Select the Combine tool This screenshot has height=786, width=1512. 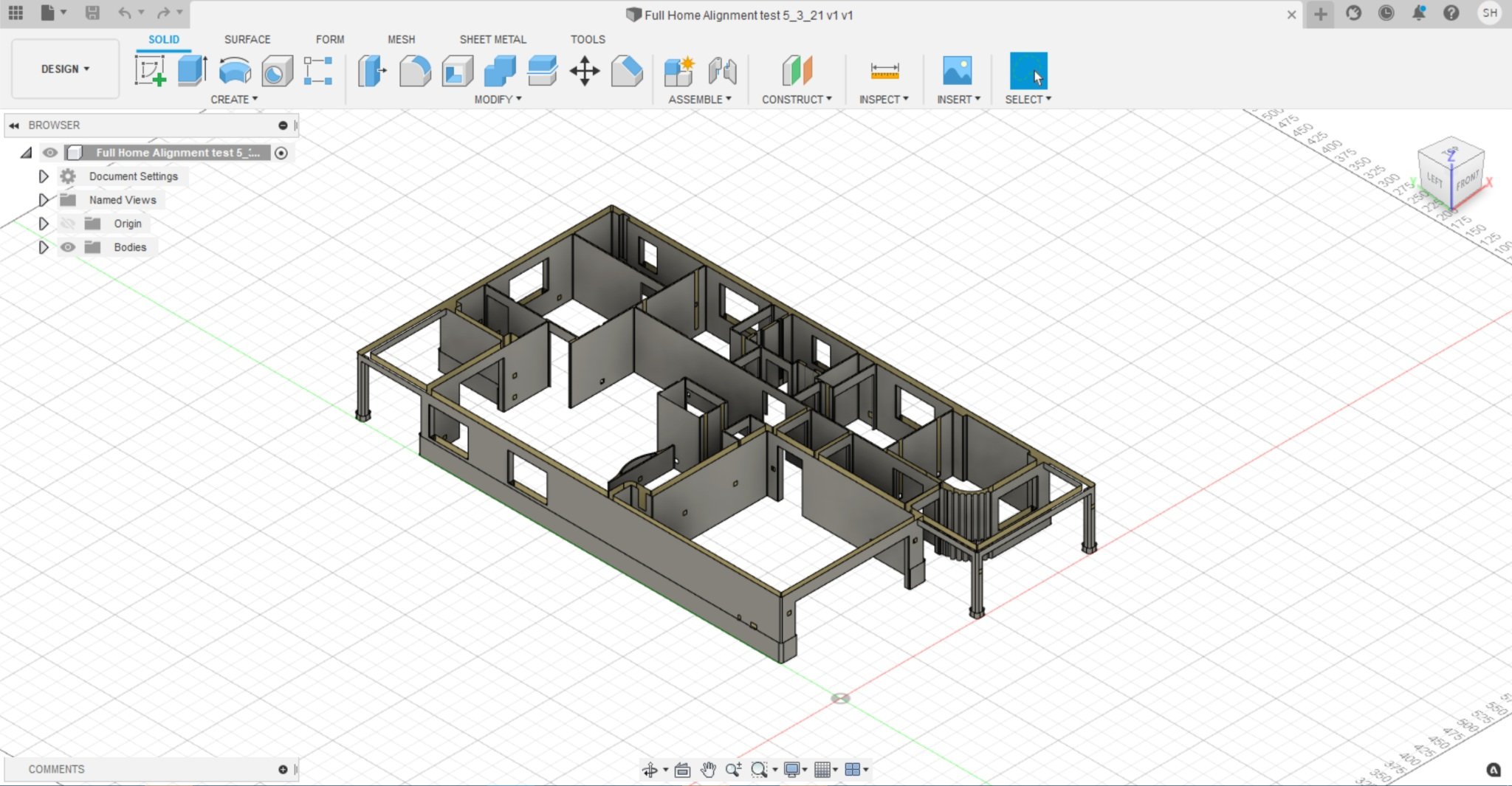pyautogui.click(x=500, y=71)
